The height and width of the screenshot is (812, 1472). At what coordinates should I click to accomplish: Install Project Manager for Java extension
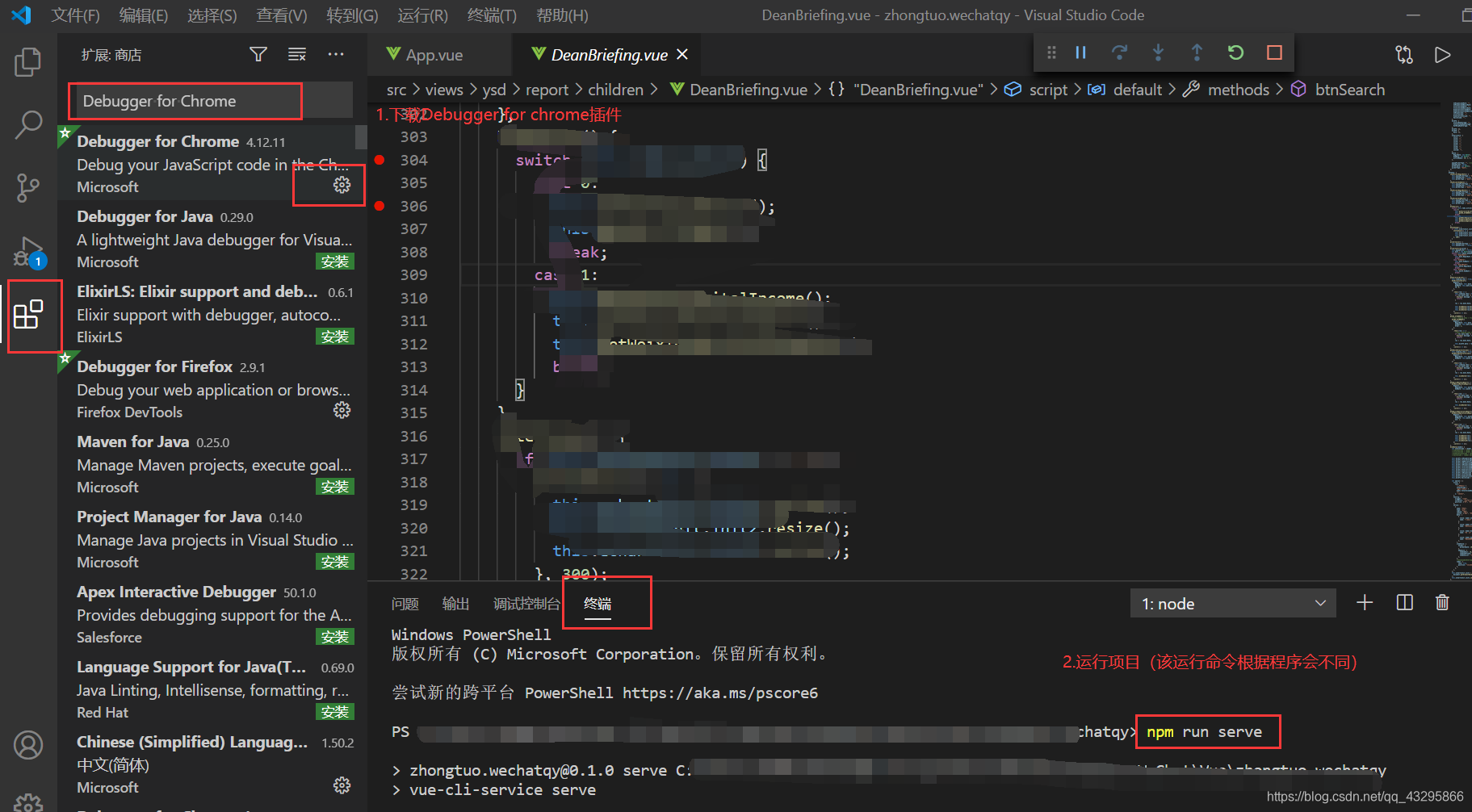pyautogui.click(x=335, y=562)
